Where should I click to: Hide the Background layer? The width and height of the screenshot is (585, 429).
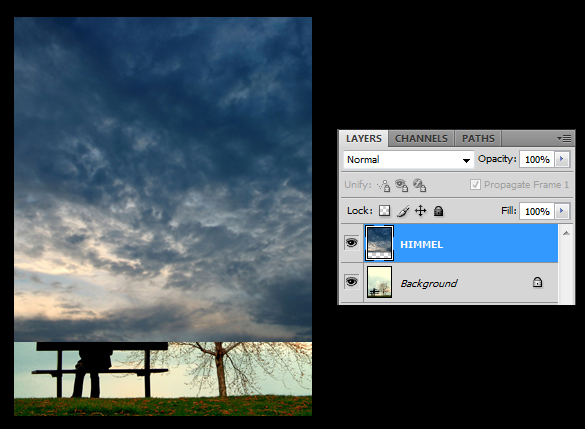pyautogui.click(x=351, y=282)
